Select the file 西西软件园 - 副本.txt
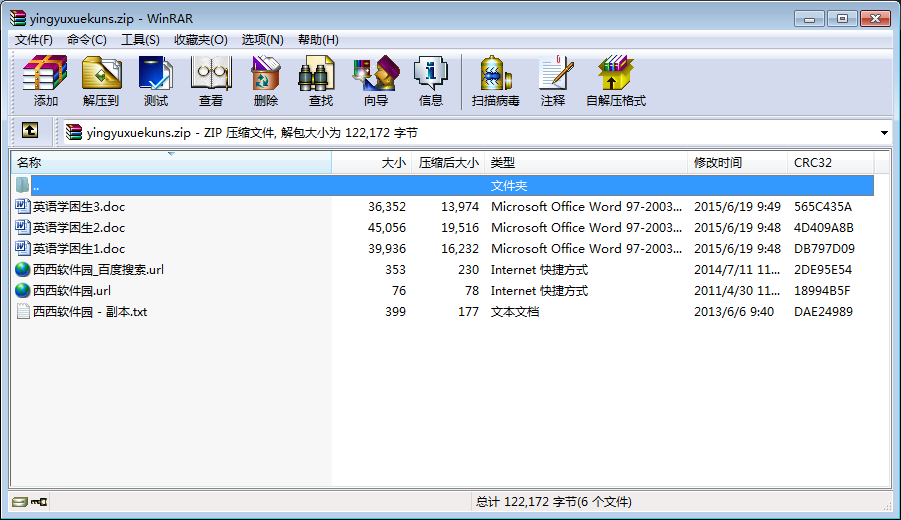 [90, 312]
